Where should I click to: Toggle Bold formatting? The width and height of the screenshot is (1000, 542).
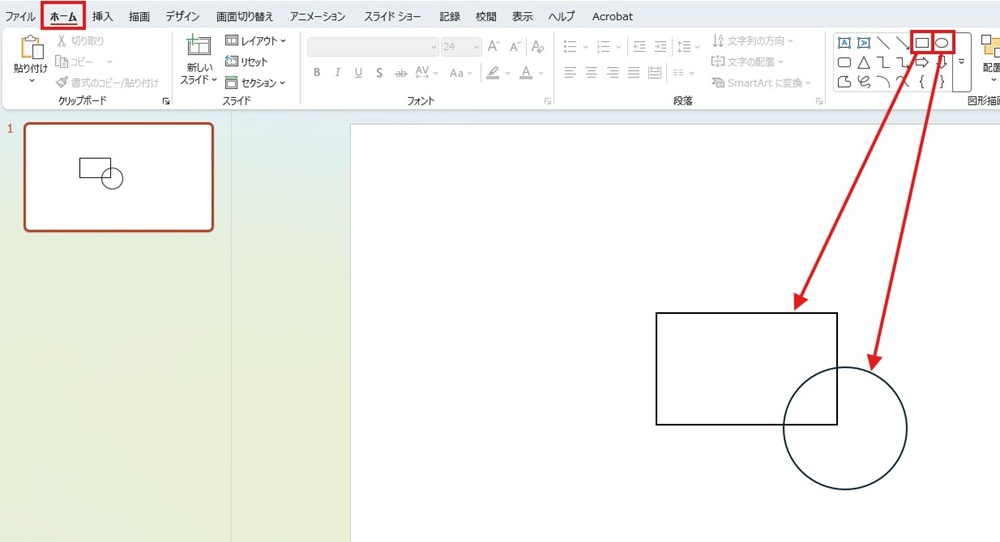317,73
